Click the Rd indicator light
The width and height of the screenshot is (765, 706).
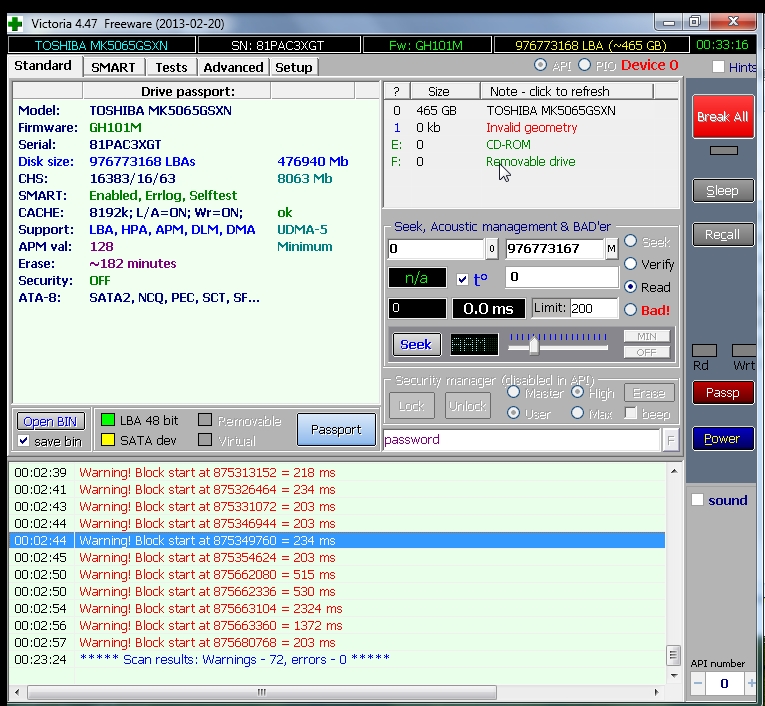705,350
